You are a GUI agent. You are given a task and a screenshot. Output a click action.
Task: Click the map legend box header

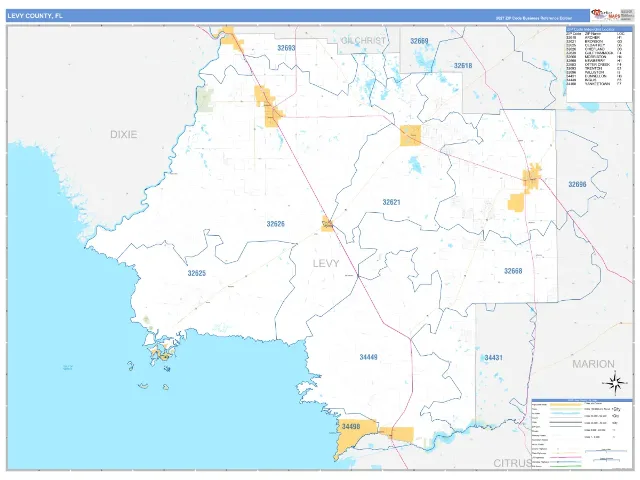(x=582, y=400)
